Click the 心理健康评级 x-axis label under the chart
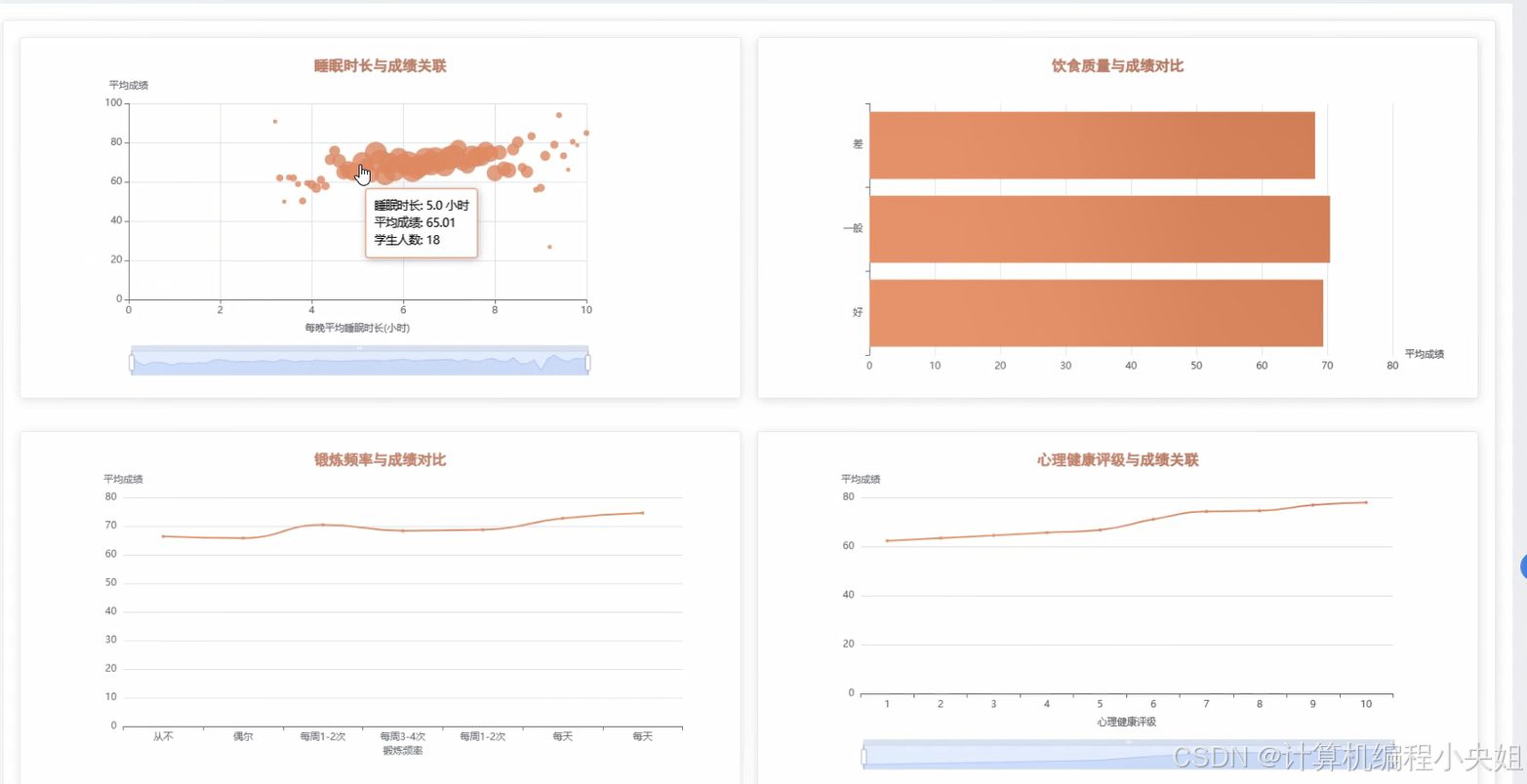This screenshot has width=1527, height=784. pos(1126,722)
